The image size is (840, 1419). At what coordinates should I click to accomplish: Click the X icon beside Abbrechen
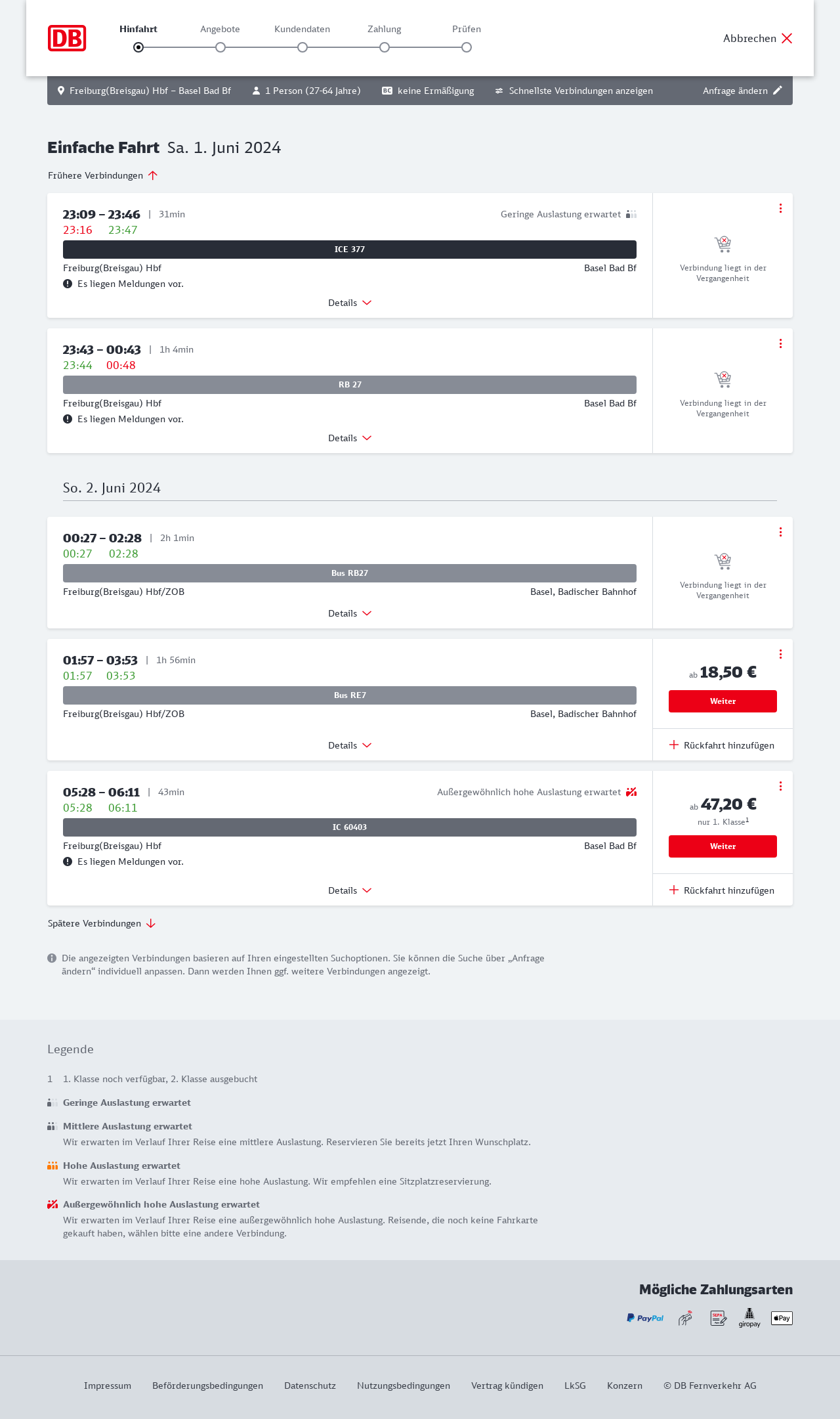[787, 38]
